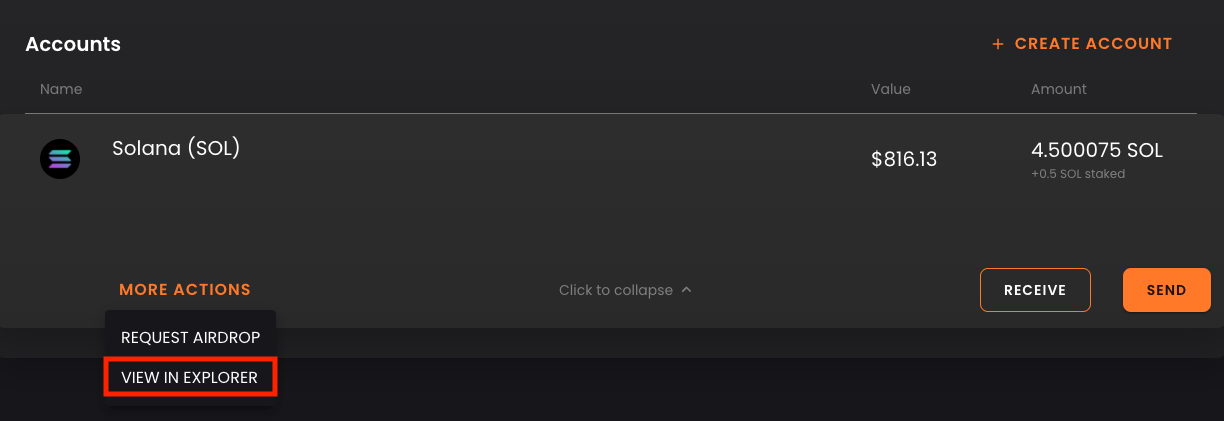
Task: Click the Value column header
Action: pyautogui.click(x=891, y=89)
